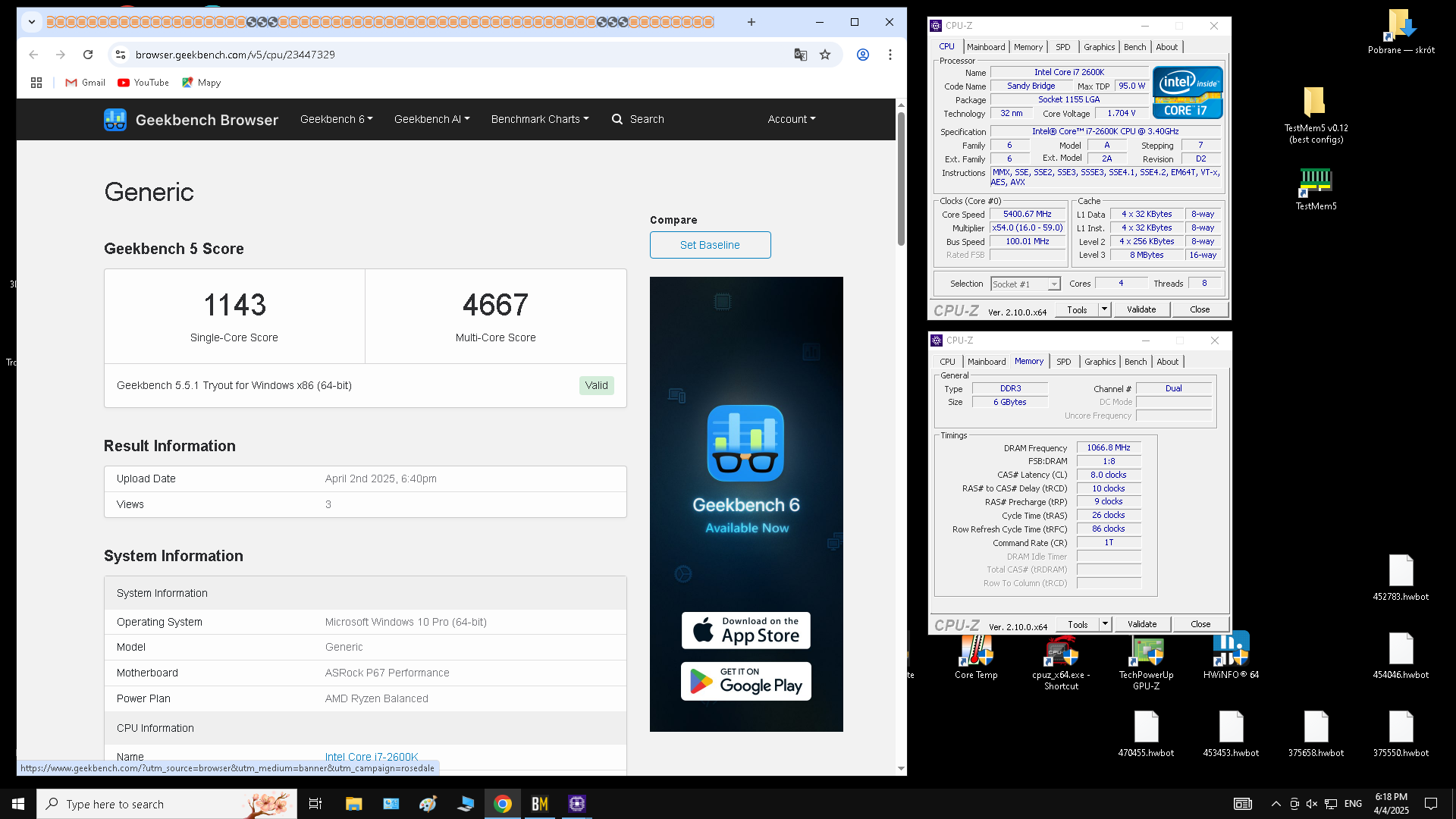
Task: Open Chrome three-dot menu
Action: pyautogui.click(x=890, y=55)
